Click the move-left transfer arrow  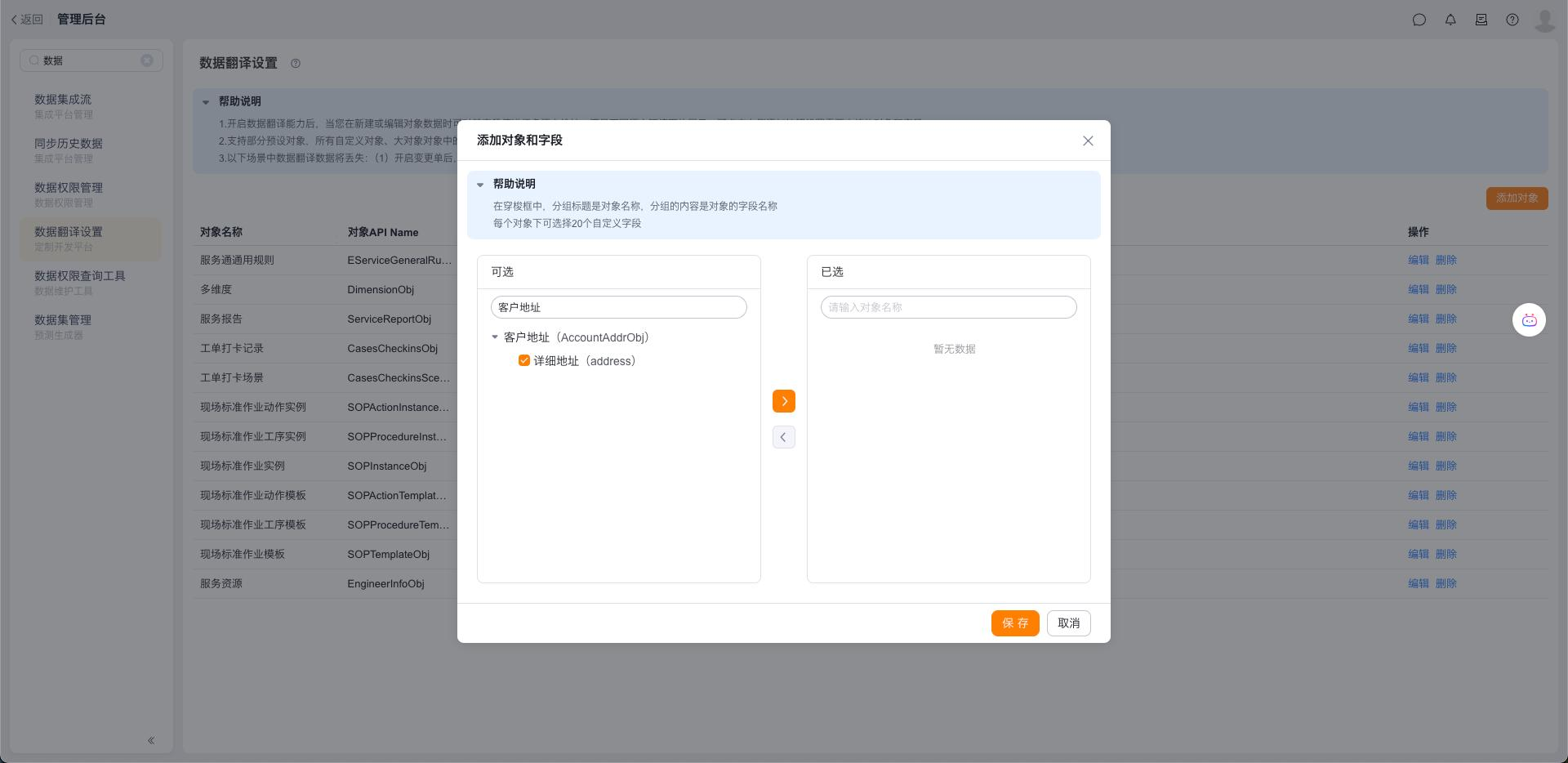[784, 437]
